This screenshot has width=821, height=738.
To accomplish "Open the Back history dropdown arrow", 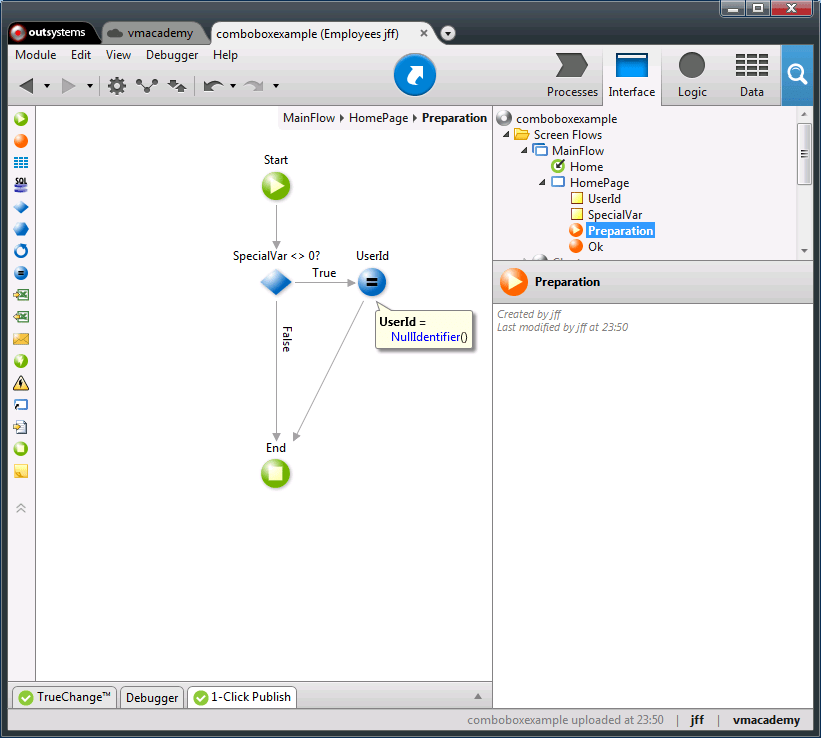I will tap(47, 86).
